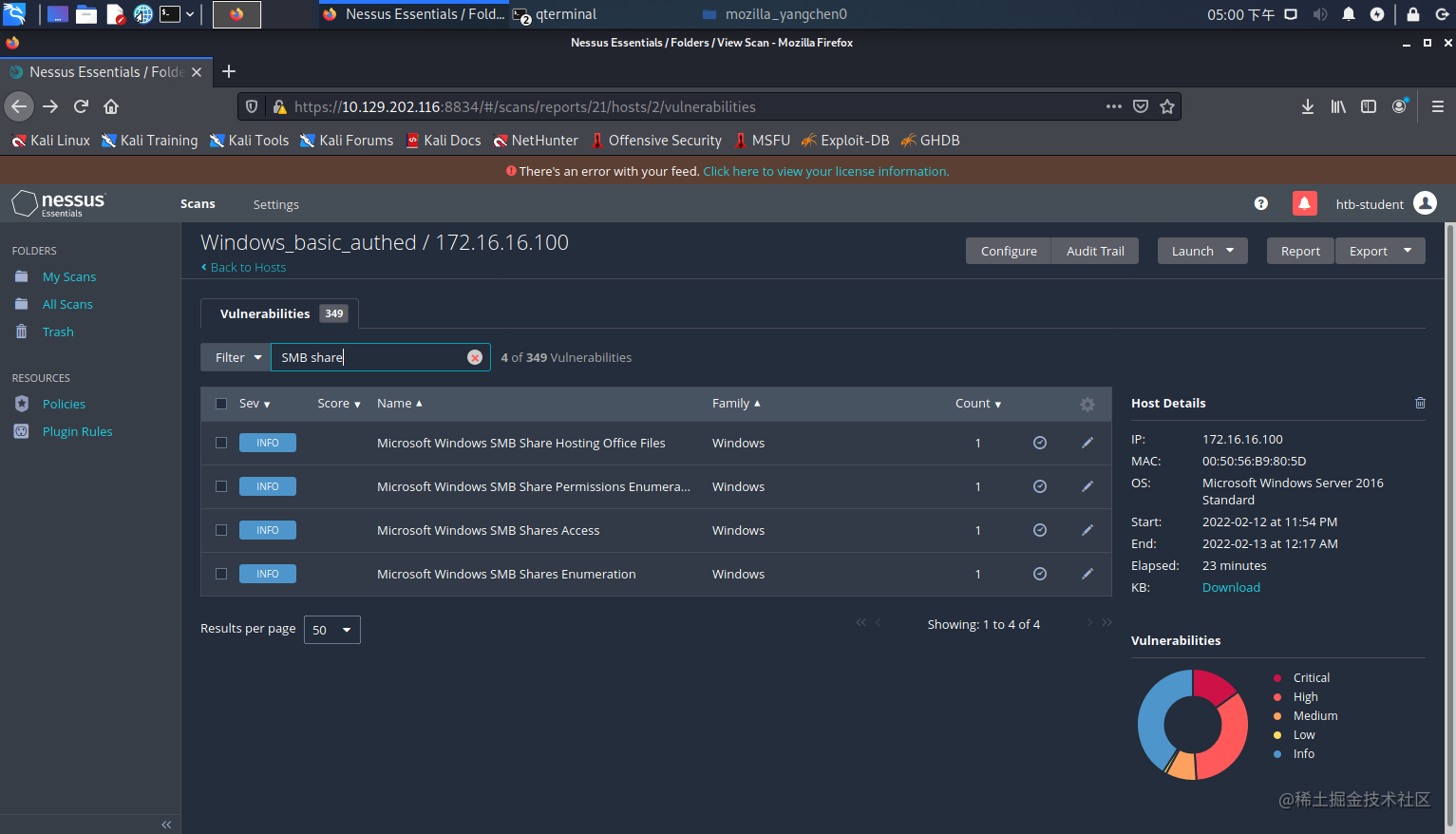This screenshot has height=834, width=1456.
Task: Check the SMB Share Hosting Office Files row
Action: 221,443
